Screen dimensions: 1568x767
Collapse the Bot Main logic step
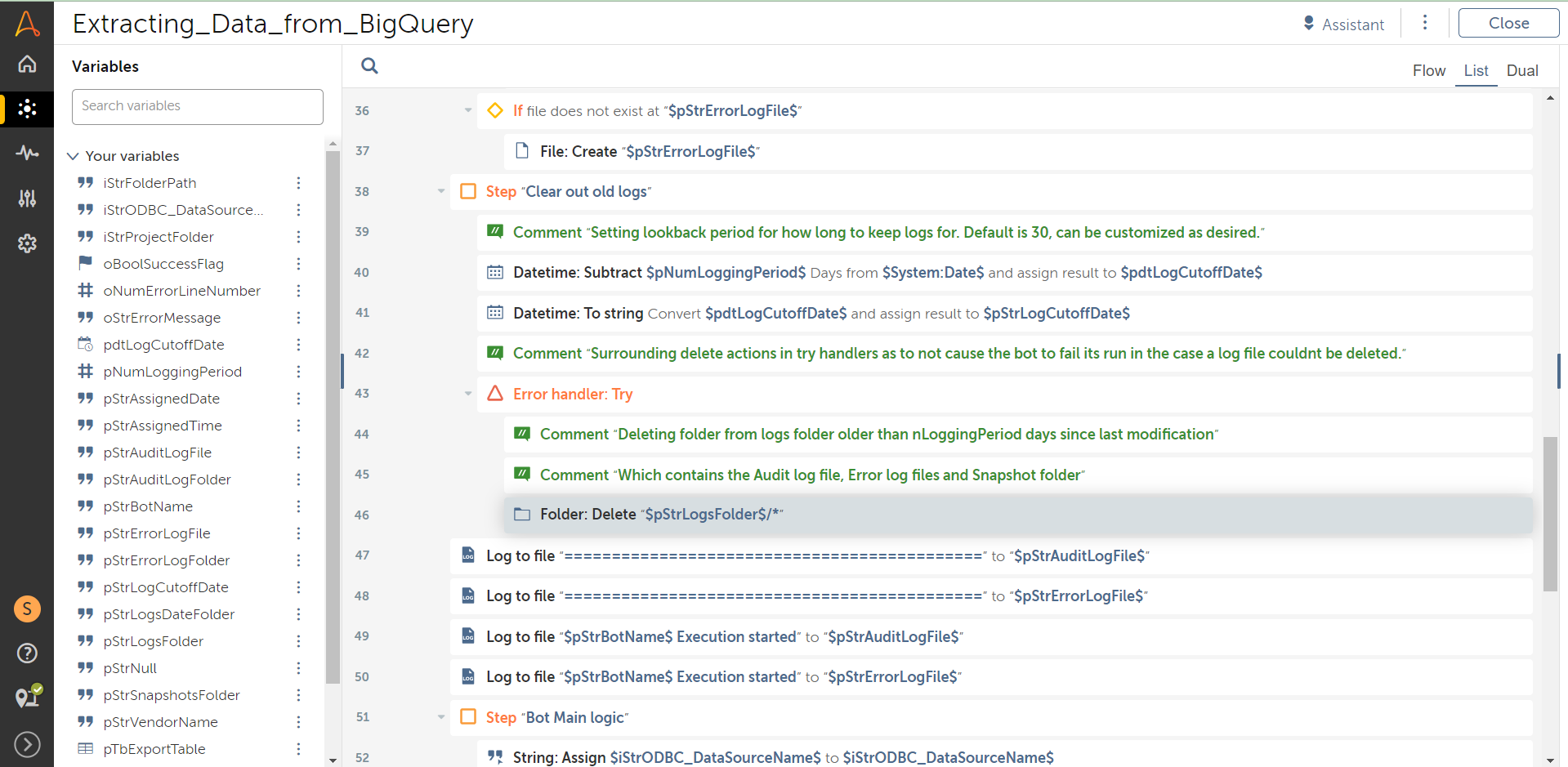pyautogui.click(x=441, y=717)
